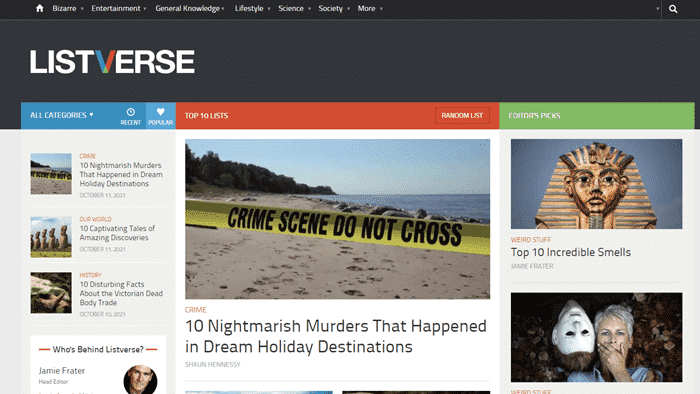
Task: Open Top 10 Incredible Smells article
Action: pyautogui.click(x=571, y=252)
